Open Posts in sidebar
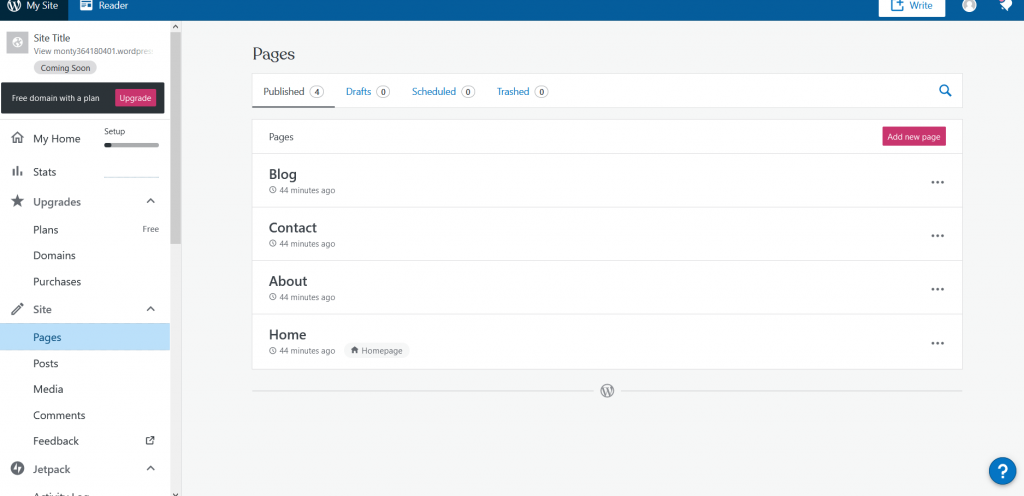The width and height of the screenshot is (1024, 496). point(46,364)
